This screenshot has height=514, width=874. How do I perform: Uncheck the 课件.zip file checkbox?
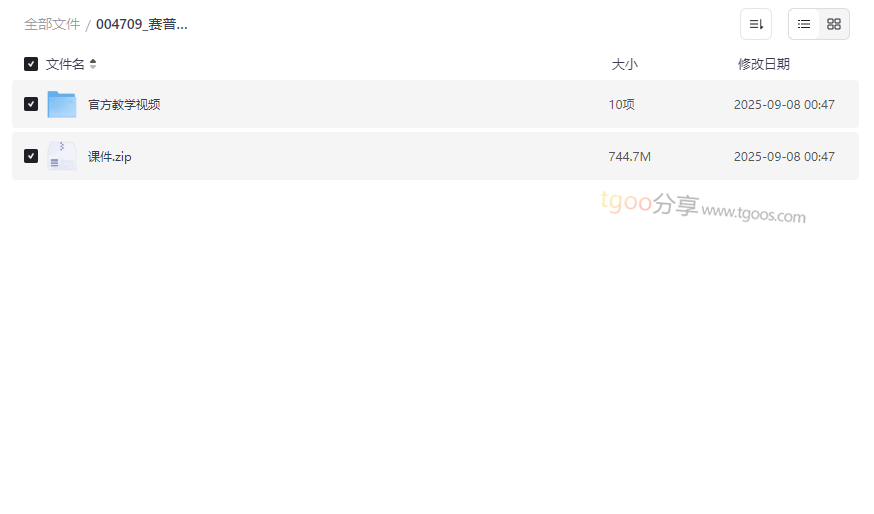[31, 156]
